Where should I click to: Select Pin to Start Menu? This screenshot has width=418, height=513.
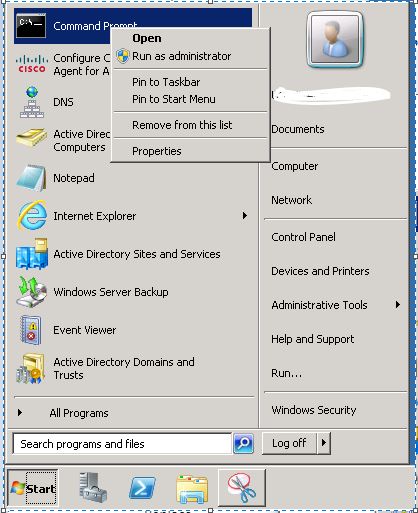coord(174,99)
